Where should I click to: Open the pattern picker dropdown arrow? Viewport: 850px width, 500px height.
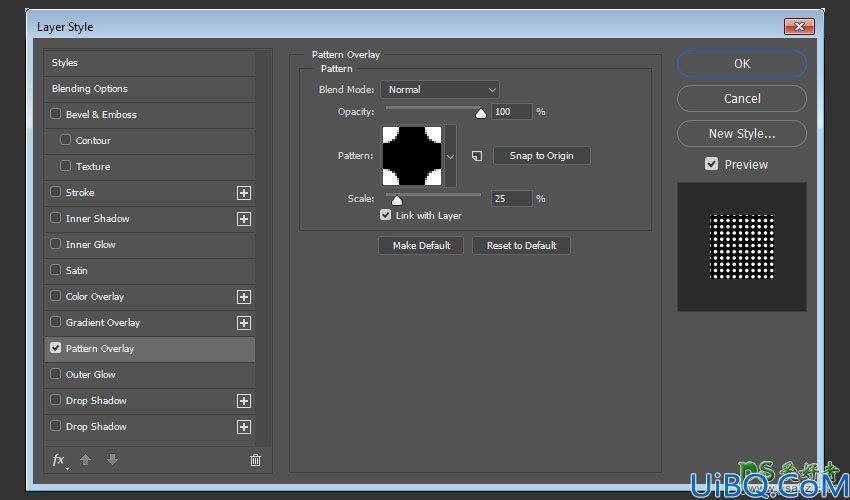tap(450, 156)
